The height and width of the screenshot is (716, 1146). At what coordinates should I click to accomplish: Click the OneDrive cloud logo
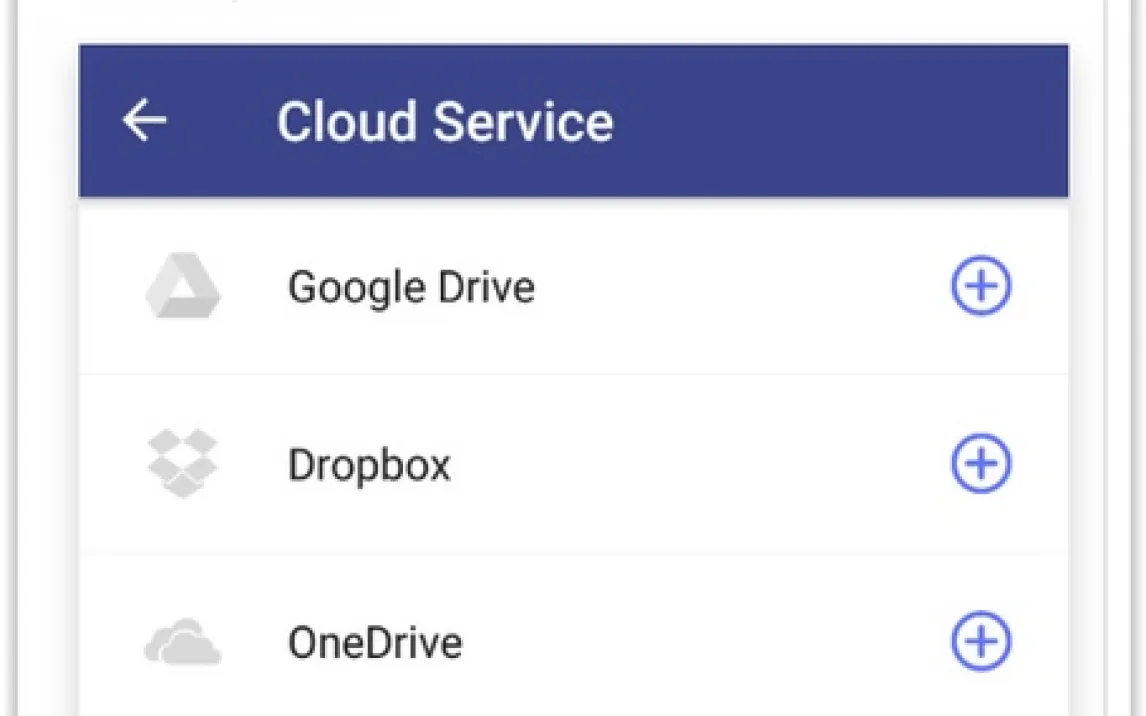pyautogui.click(x=183, y=642)
